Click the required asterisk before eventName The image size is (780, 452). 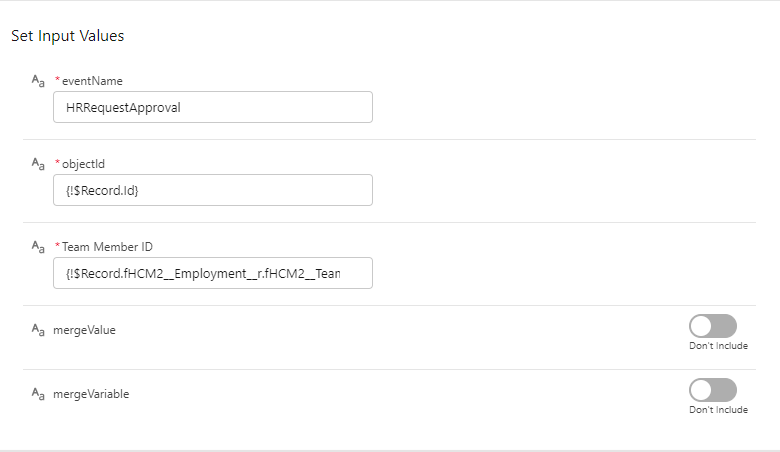point(57,80)
